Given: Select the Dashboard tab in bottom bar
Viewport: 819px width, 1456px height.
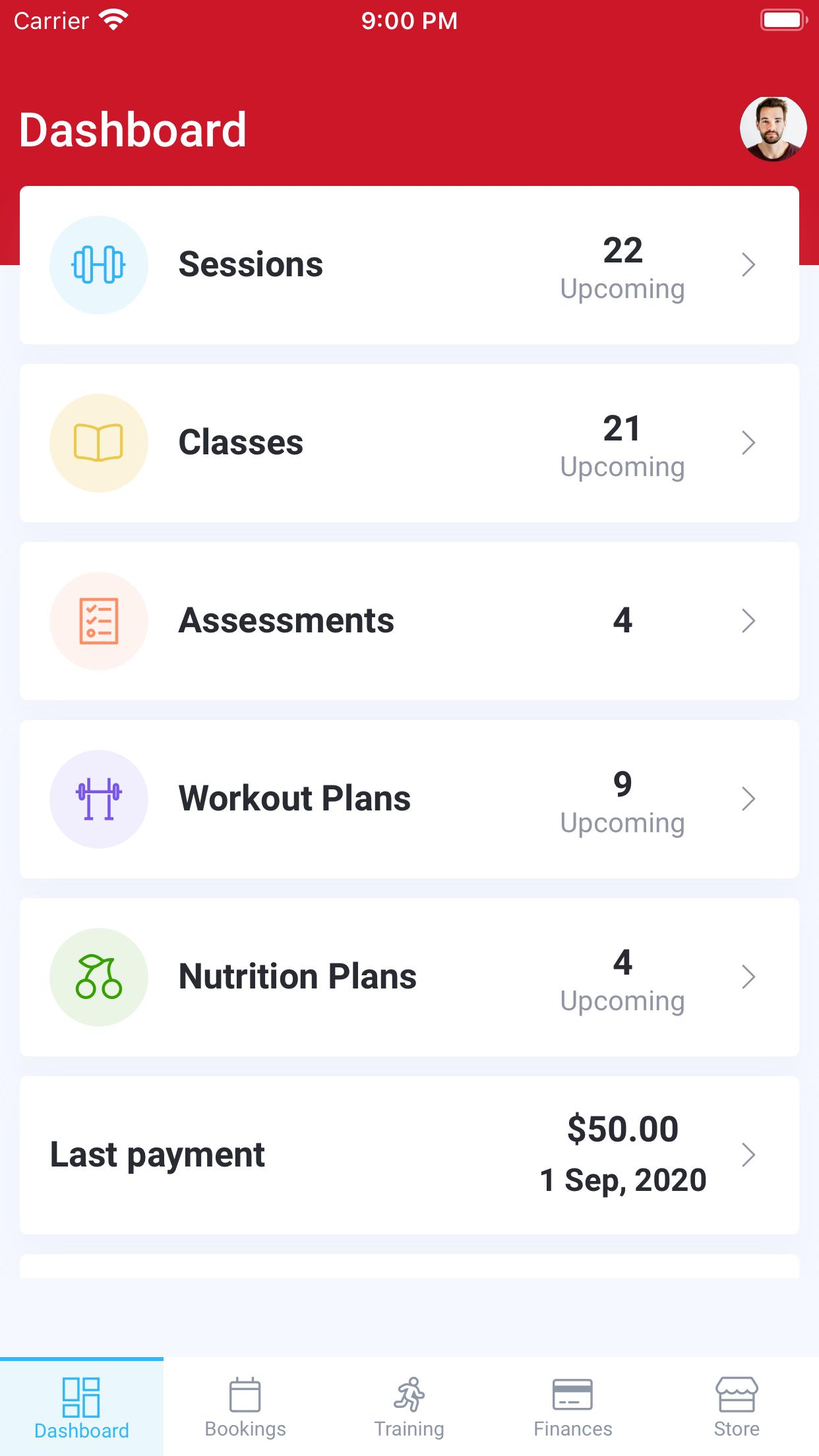Looking at the screenshot, I should click(x=82, y=1407).
